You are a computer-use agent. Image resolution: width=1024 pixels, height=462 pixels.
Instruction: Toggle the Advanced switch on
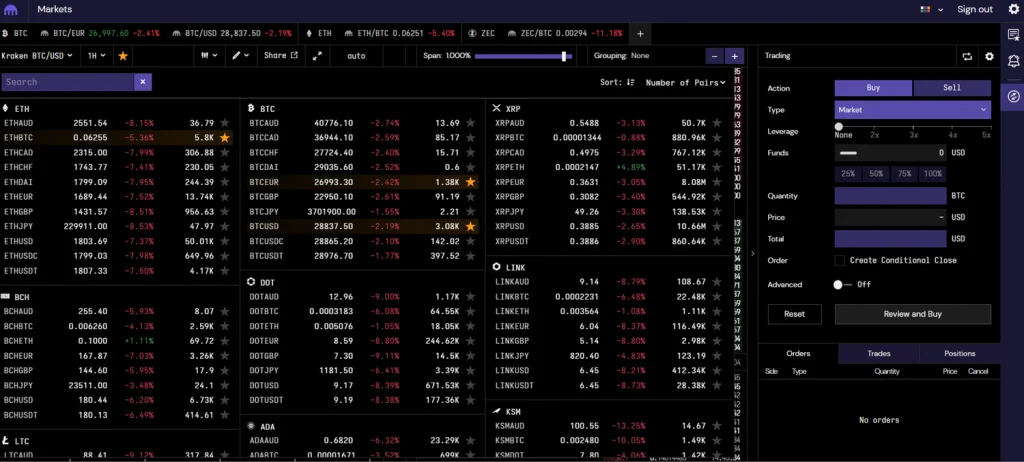(x=843, y=285)
